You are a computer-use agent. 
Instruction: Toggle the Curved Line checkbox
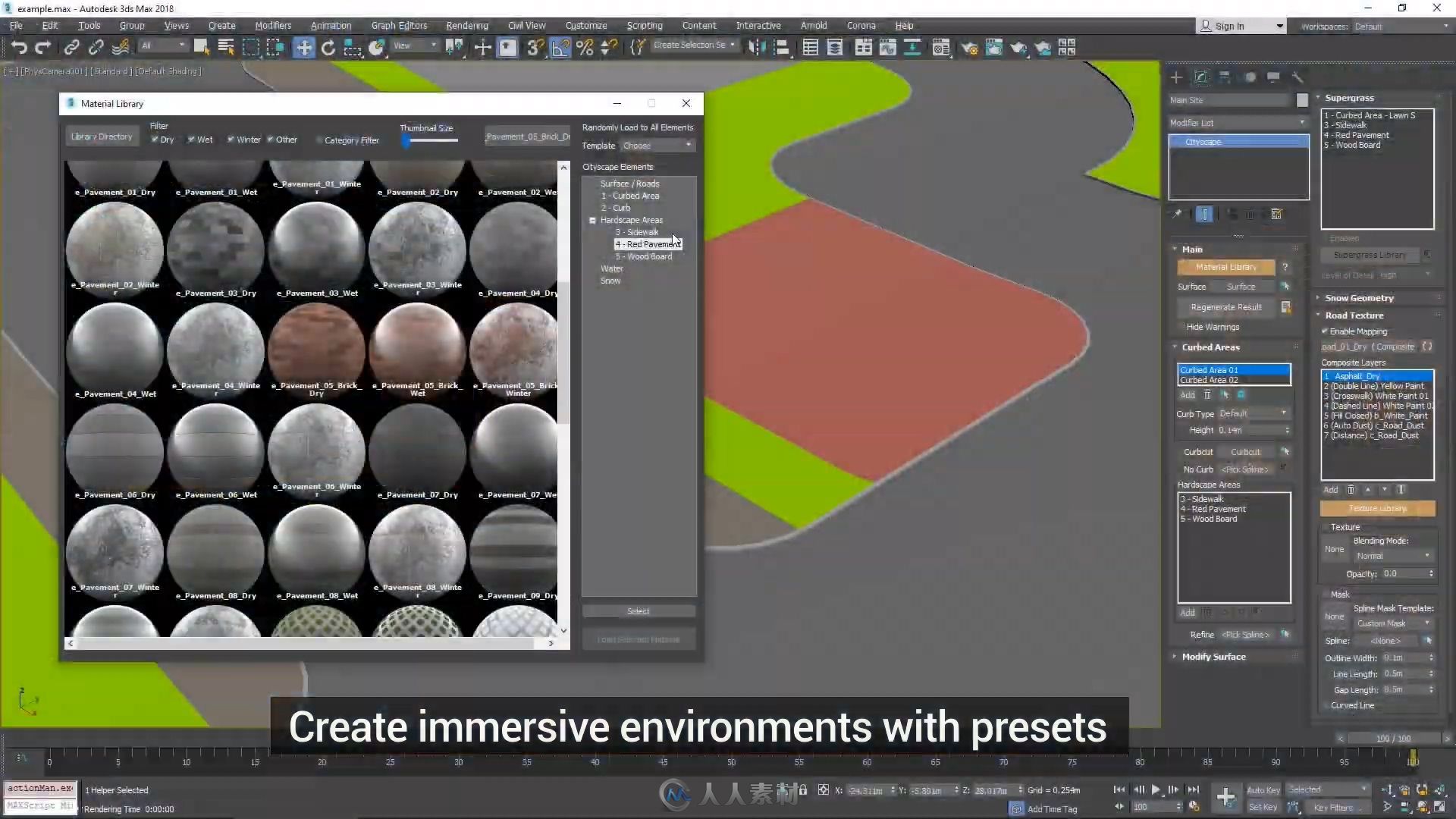point(1325,705)
